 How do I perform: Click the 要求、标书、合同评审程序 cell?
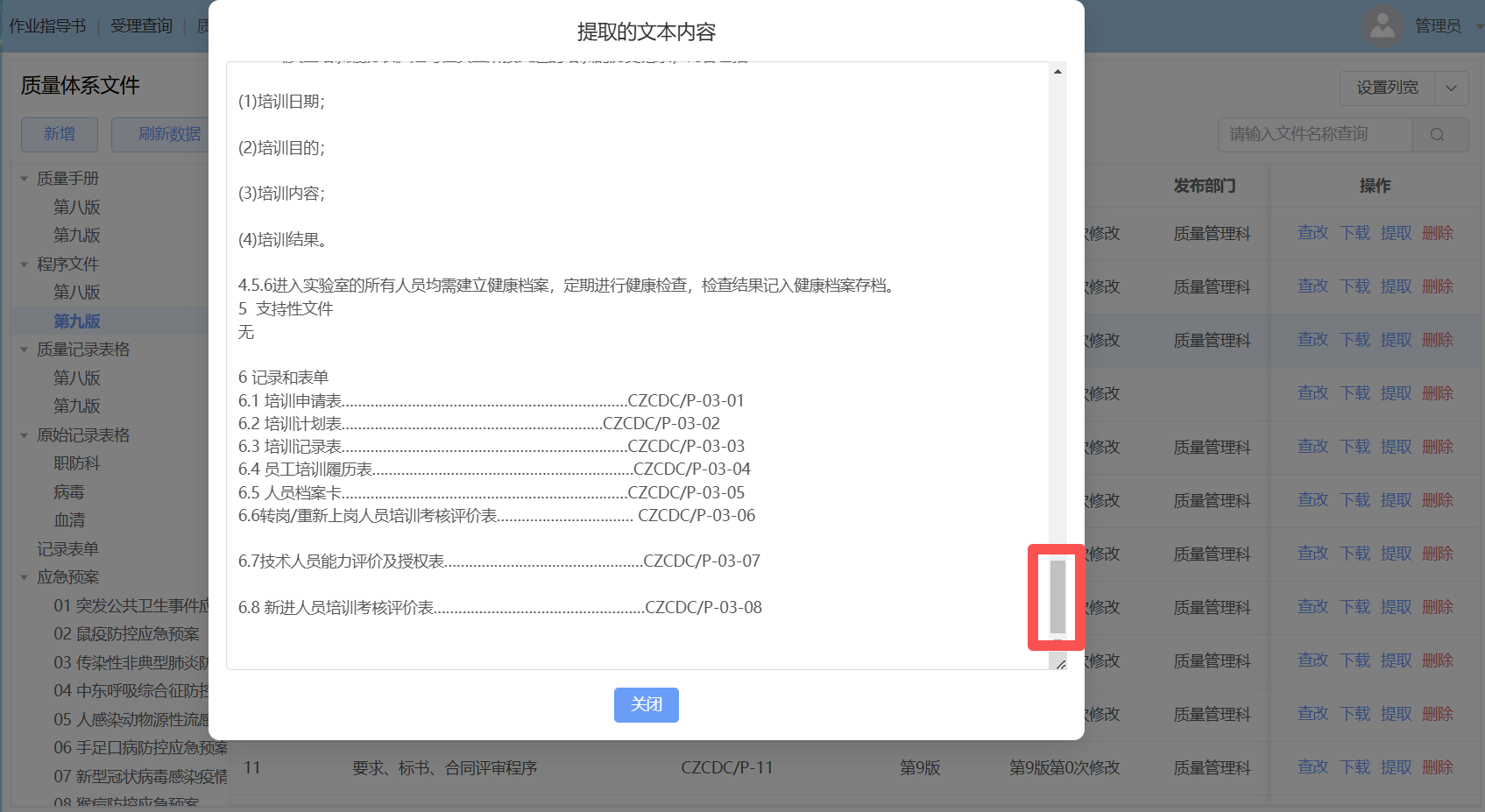(444, 768)
